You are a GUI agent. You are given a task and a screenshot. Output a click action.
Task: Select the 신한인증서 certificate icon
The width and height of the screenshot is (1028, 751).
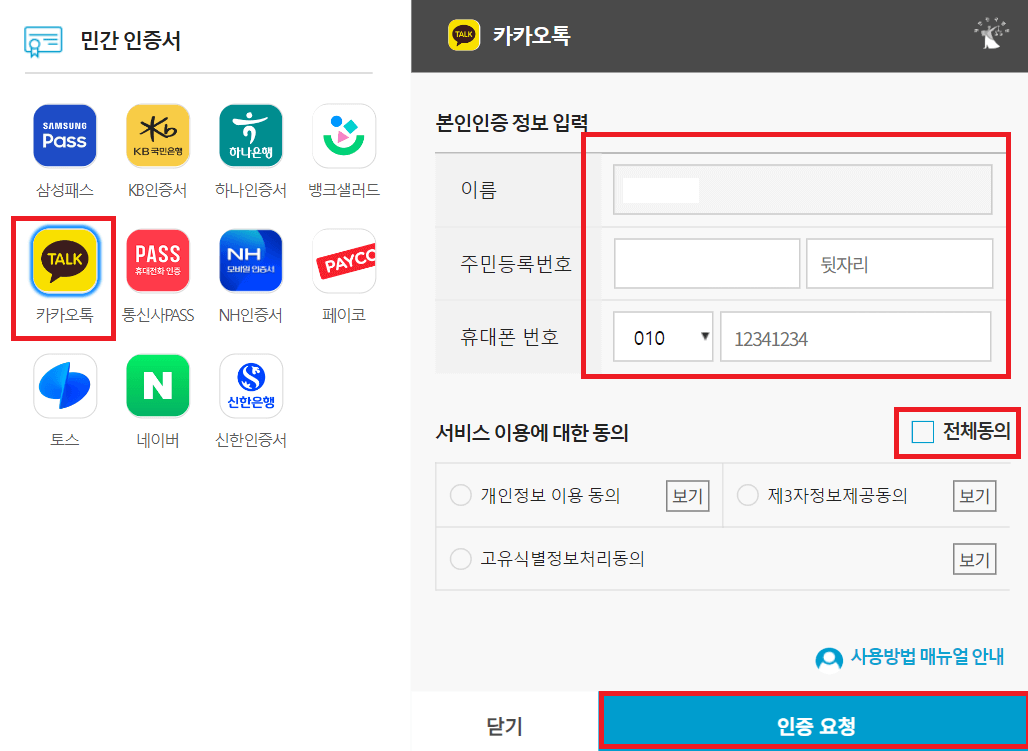click(x=251, y=386)
